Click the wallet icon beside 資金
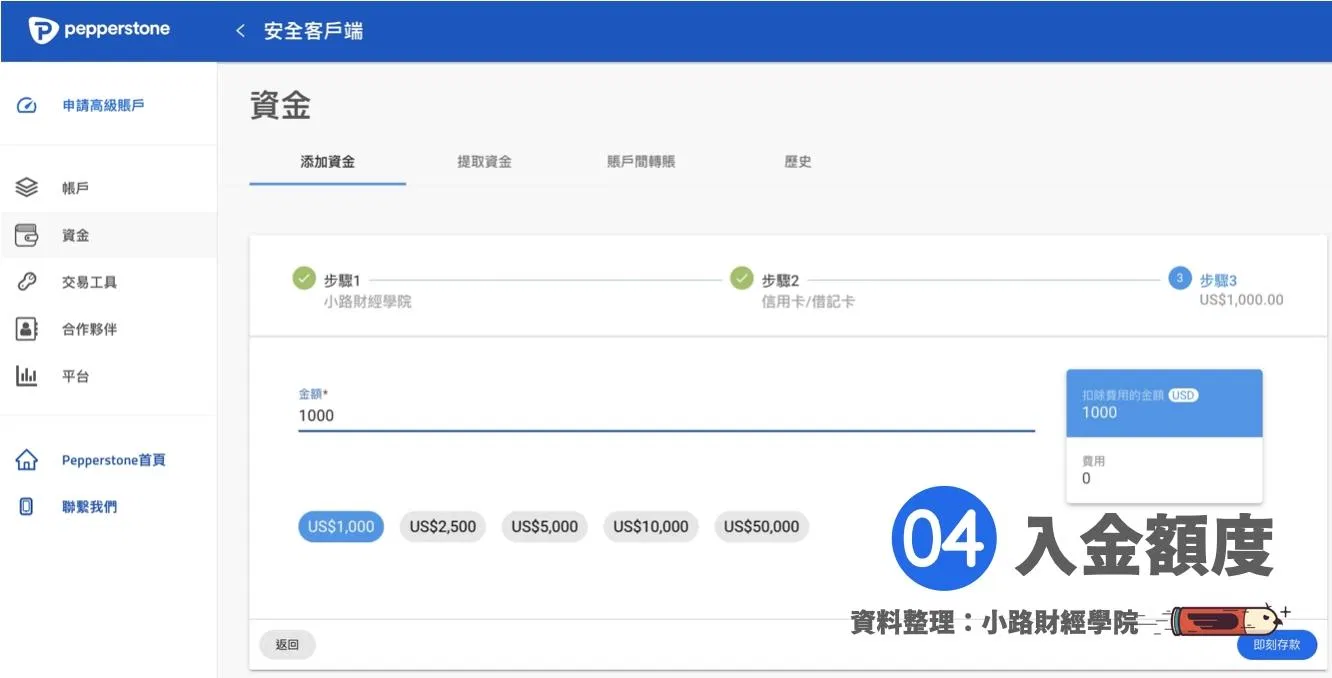 click(x=27, y=235)
